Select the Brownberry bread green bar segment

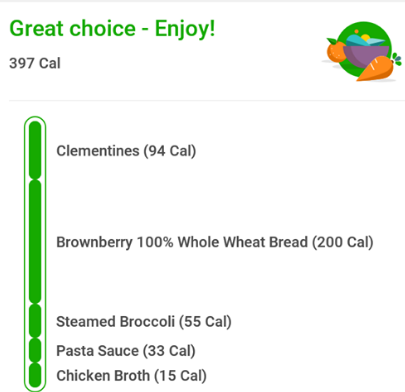35,242
